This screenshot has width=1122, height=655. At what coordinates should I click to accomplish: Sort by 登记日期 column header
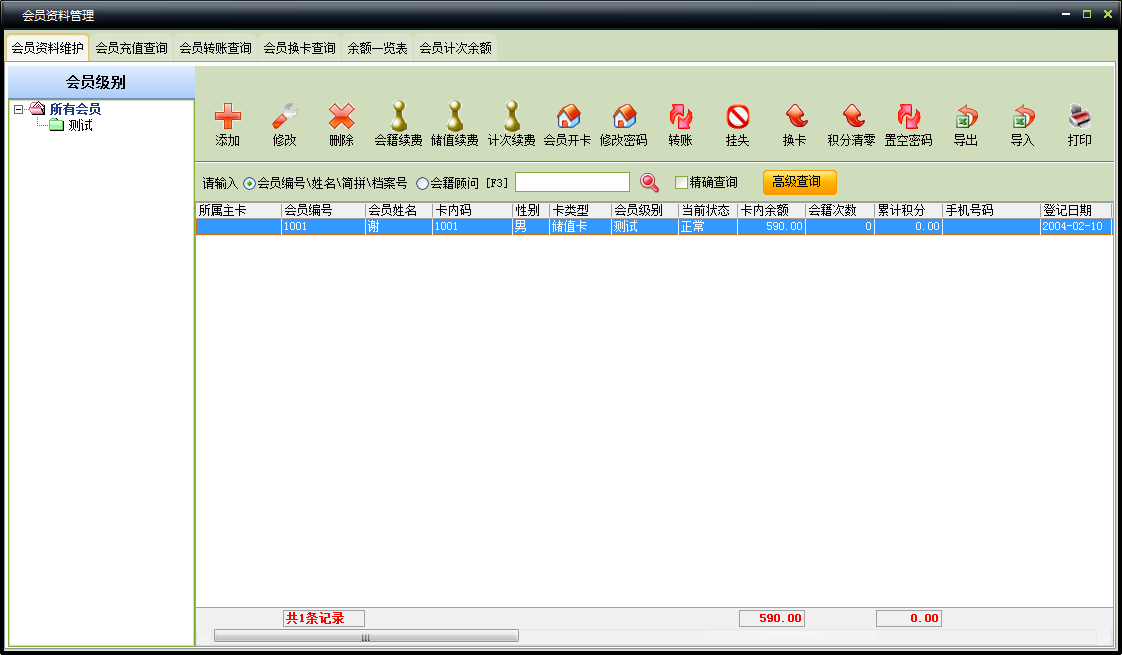[1075, 210]
